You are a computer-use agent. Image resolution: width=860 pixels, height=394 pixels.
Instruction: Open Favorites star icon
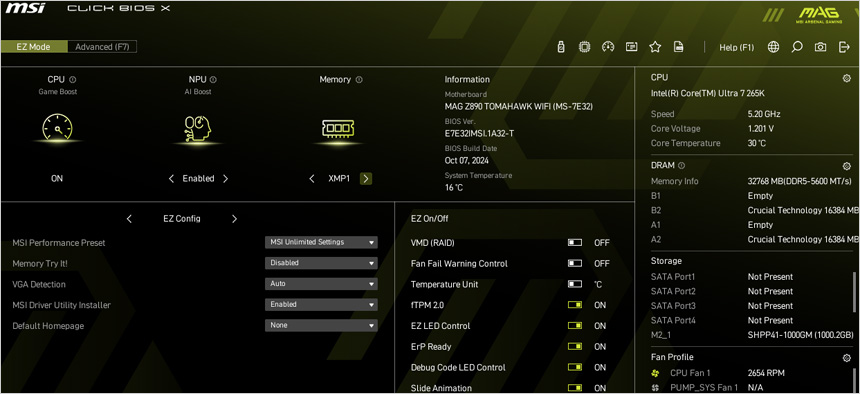click(655, 47)
